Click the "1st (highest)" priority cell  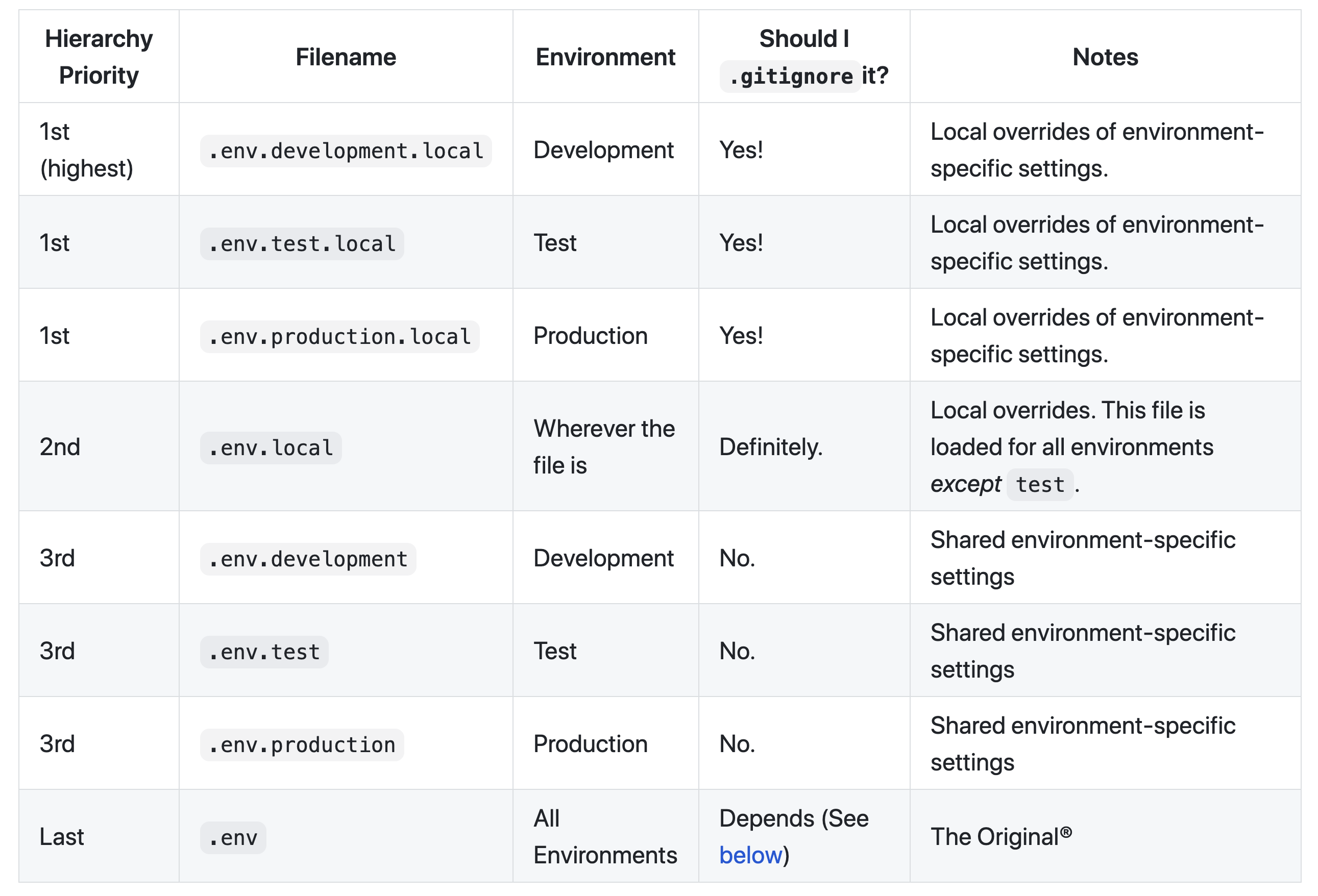point(86,150)
